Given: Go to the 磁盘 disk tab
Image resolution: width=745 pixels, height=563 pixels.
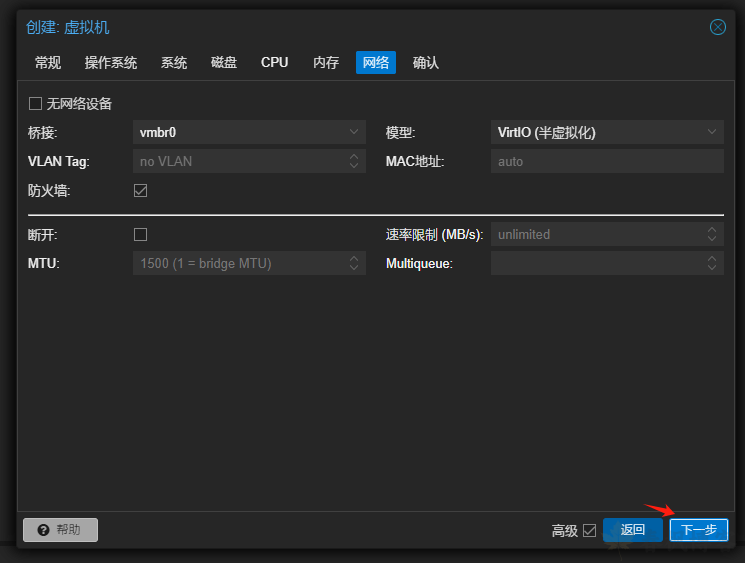Looking at the screenshot, I should [224, 62].
